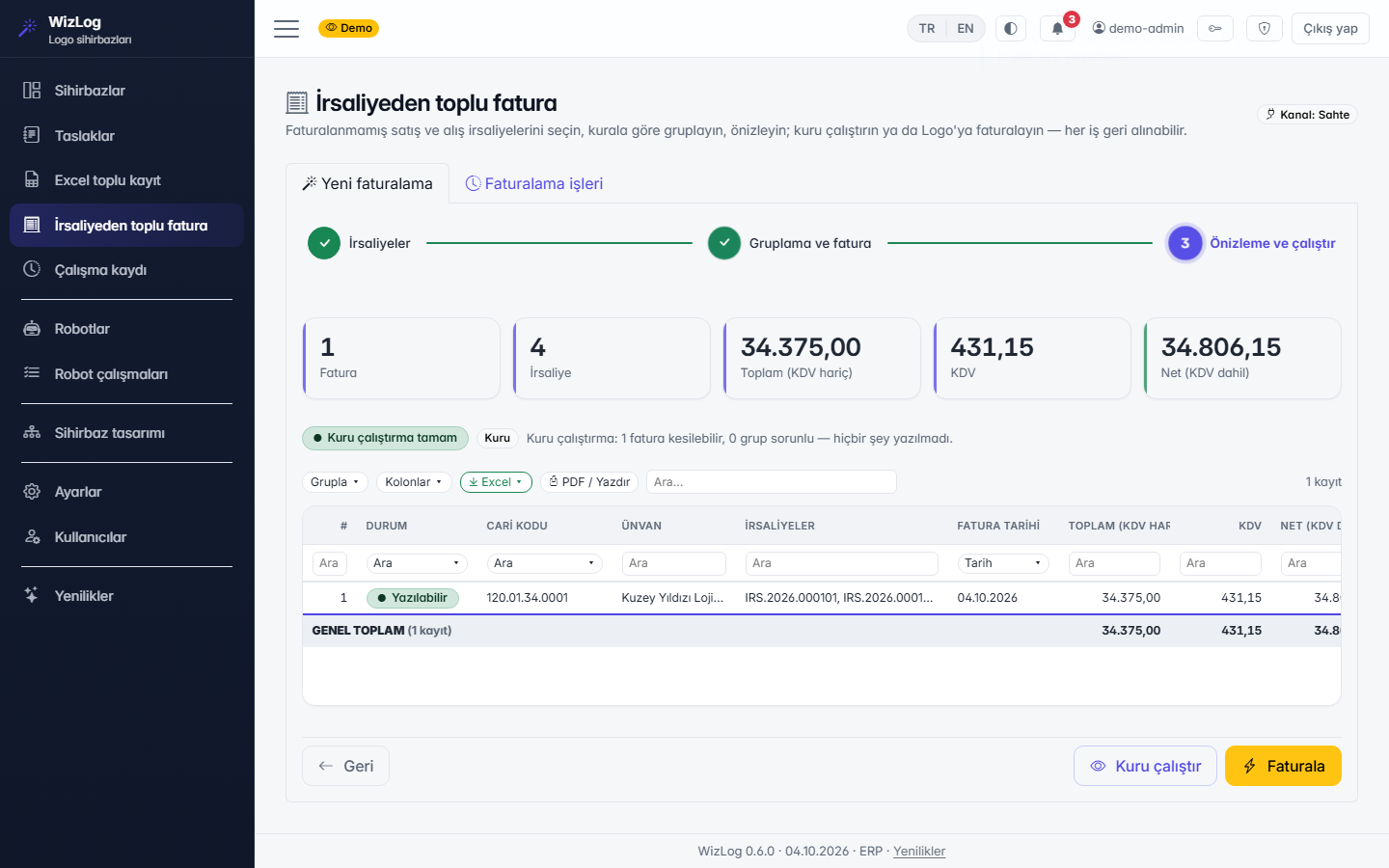This screenshot has width=1389, height=868.
Task: Click the Kuru çalıştır button
Action: [1145, 766]
